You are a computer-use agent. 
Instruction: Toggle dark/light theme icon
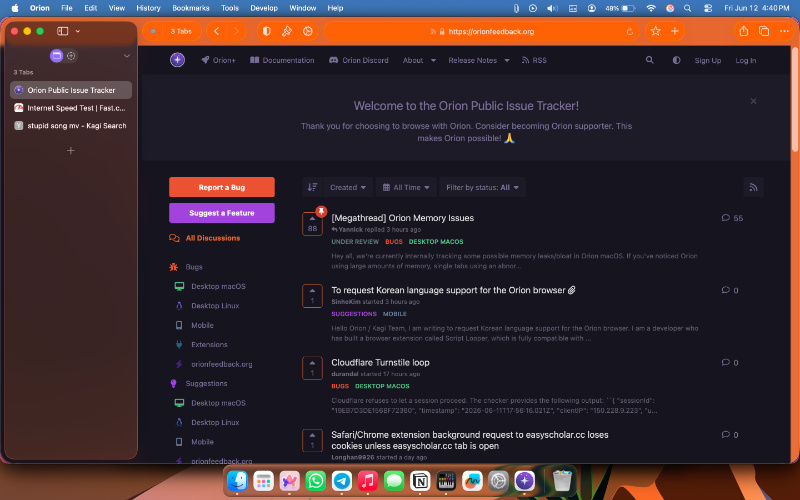(676, 60)
